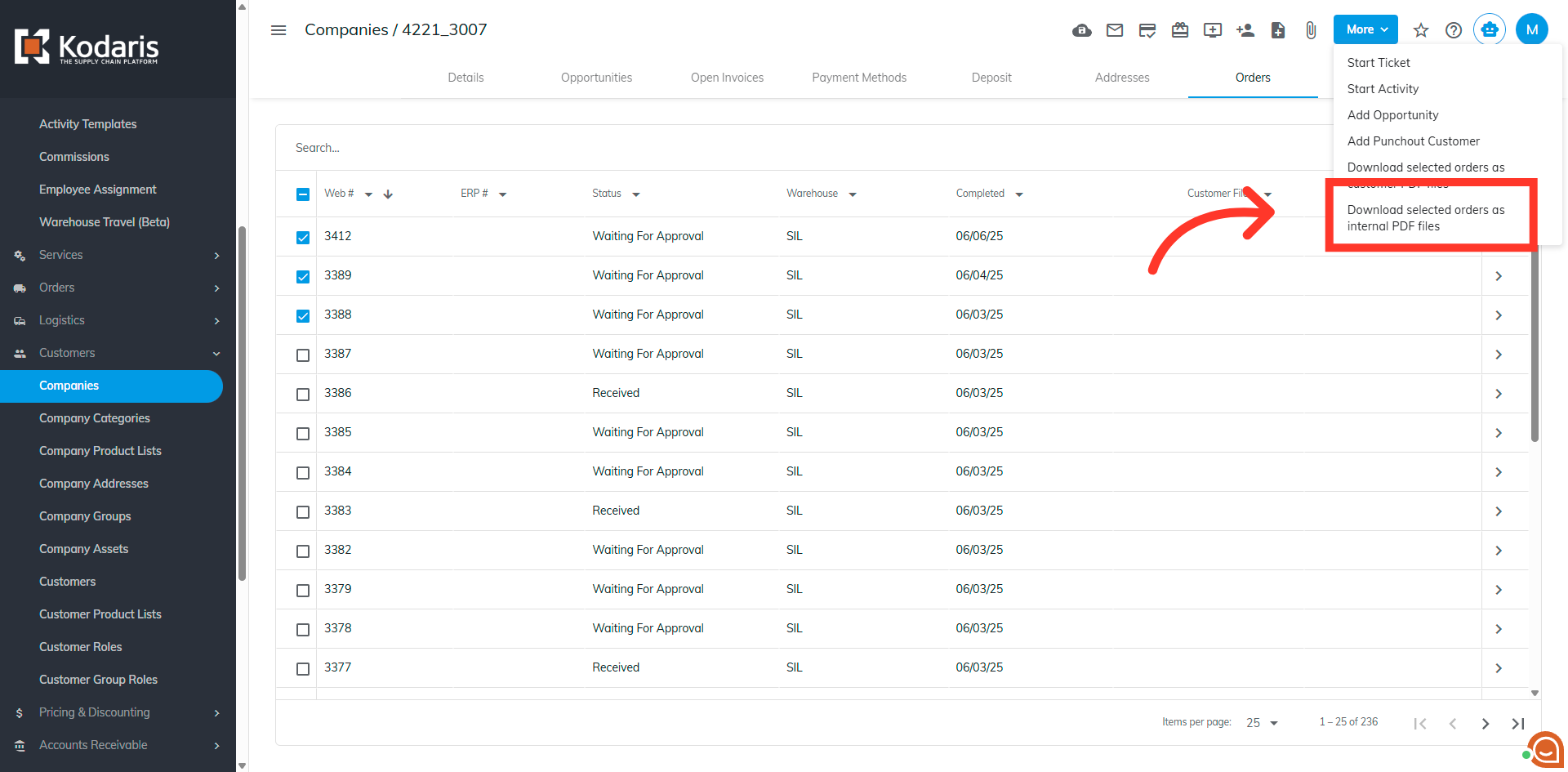Toggle the select-all header checkbox
Image resolution: width=1568 pixels, height=772 pixels.
(x=303, y=194)
